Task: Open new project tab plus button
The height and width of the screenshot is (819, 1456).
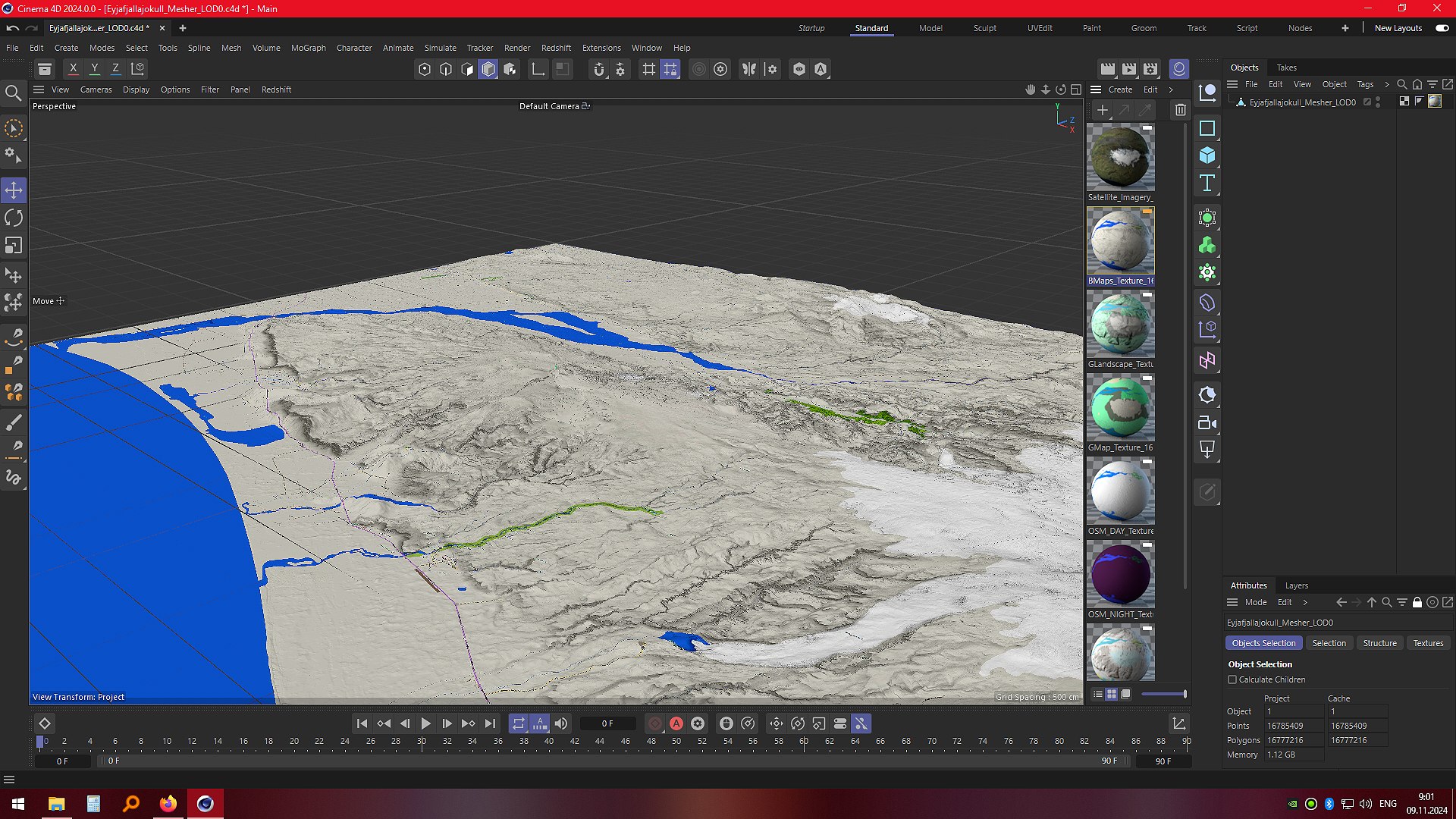Action: (x=182, y=28)
